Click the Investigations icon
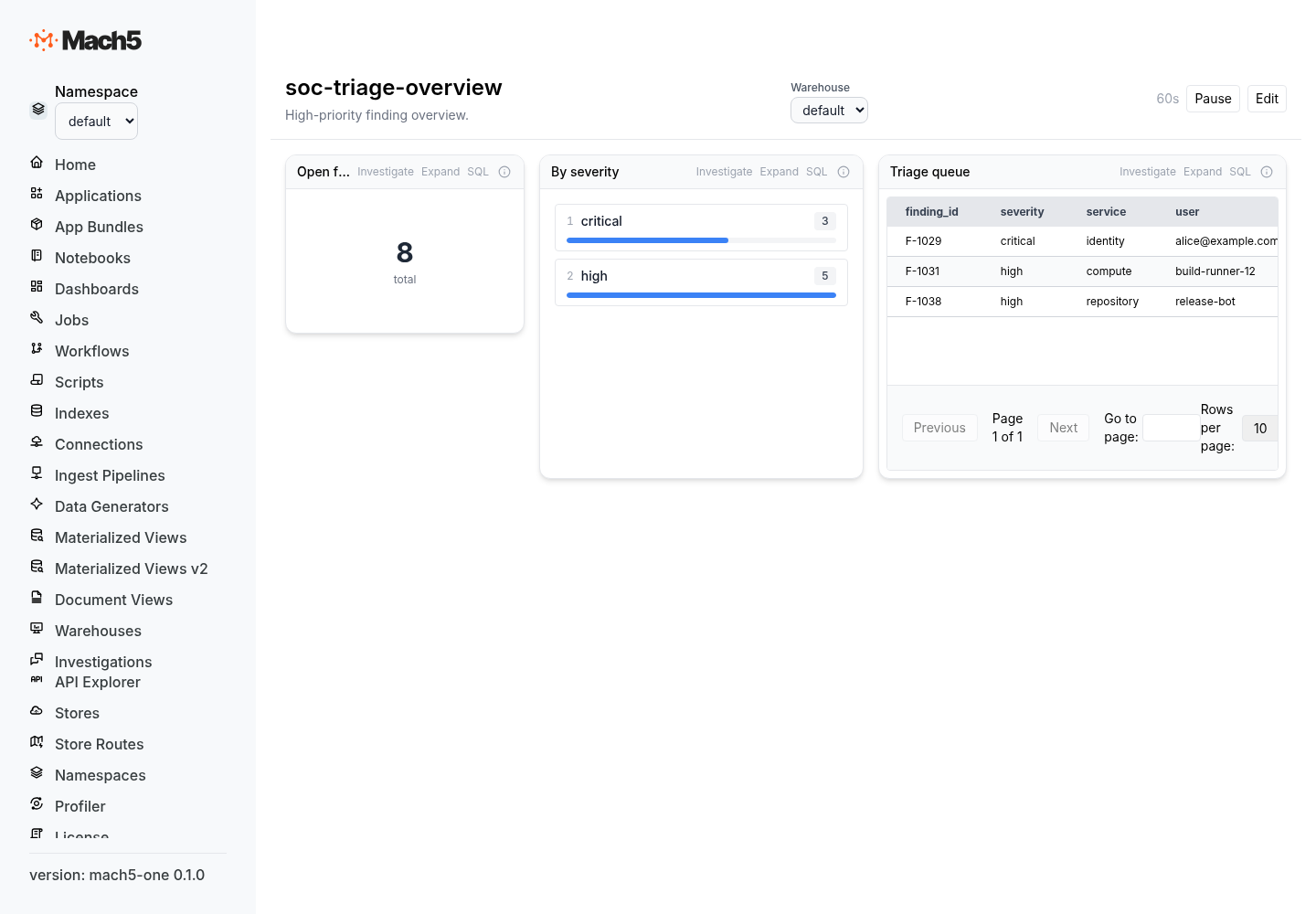Image resolution: width=1316 pixels, height=914 pixels. (37, 659)
